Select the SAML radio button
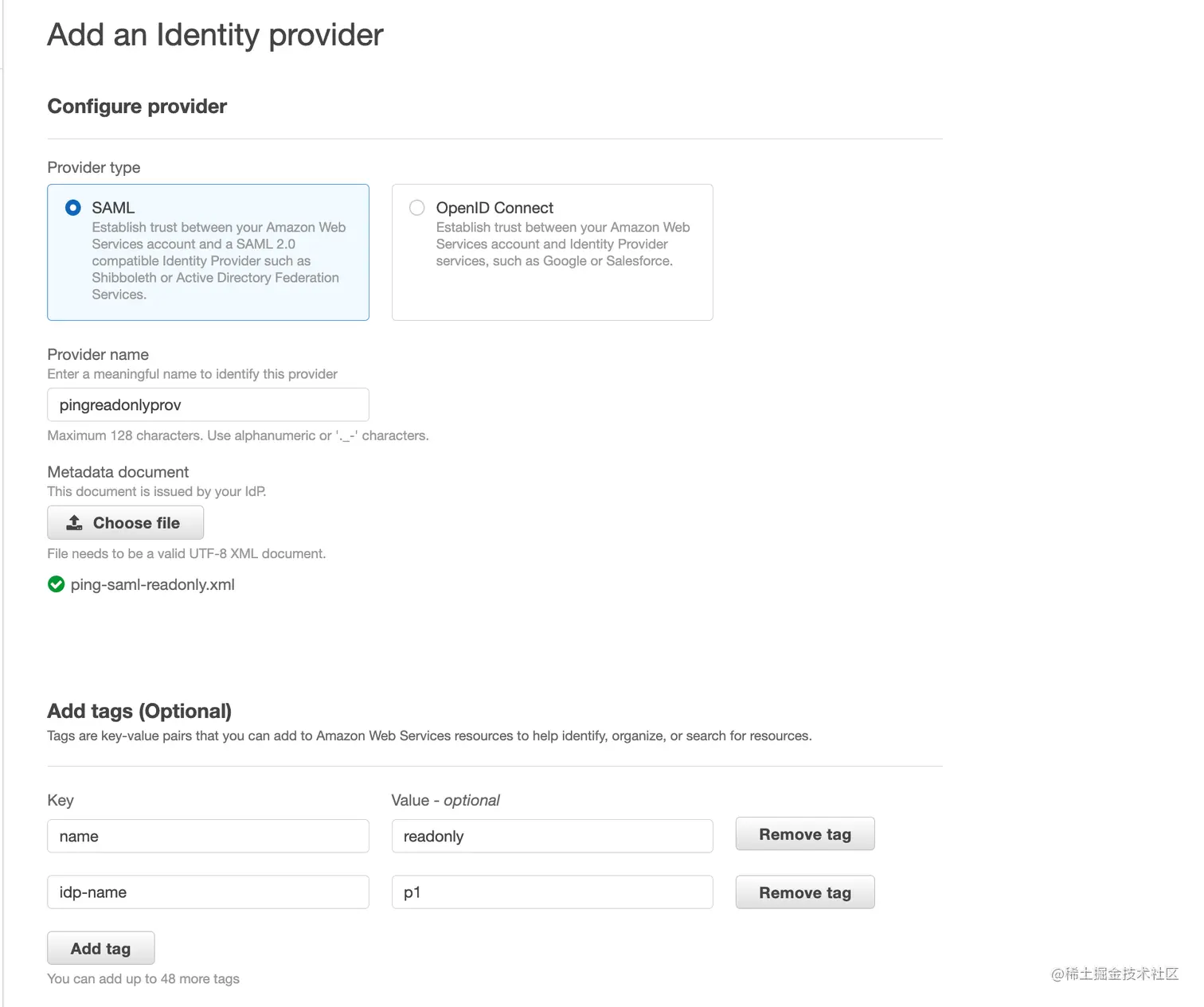This screenshot has width=1204, height=1007. 73,208
